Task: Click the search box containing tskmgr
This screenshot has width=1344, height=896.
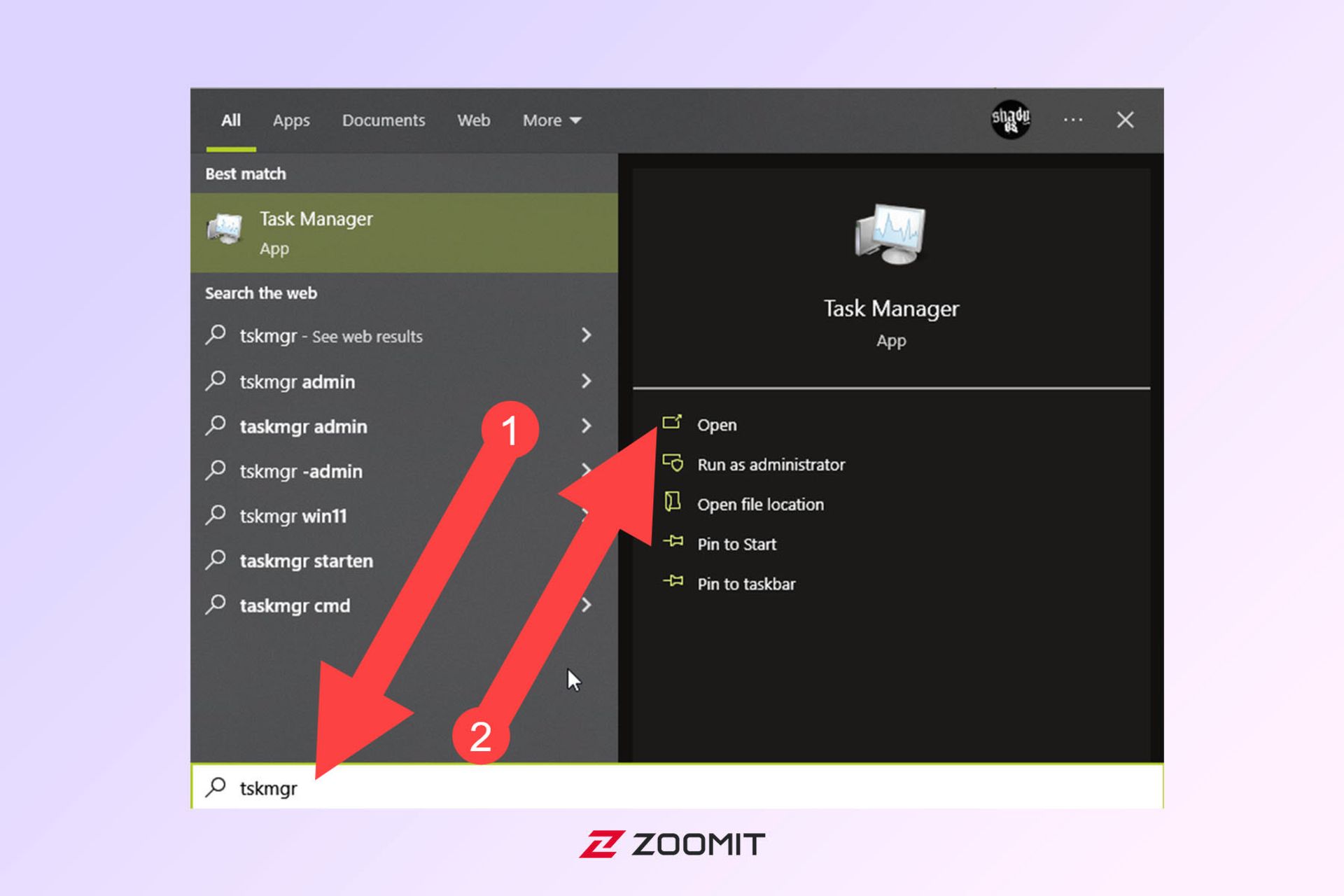Action: click(677, 787)
